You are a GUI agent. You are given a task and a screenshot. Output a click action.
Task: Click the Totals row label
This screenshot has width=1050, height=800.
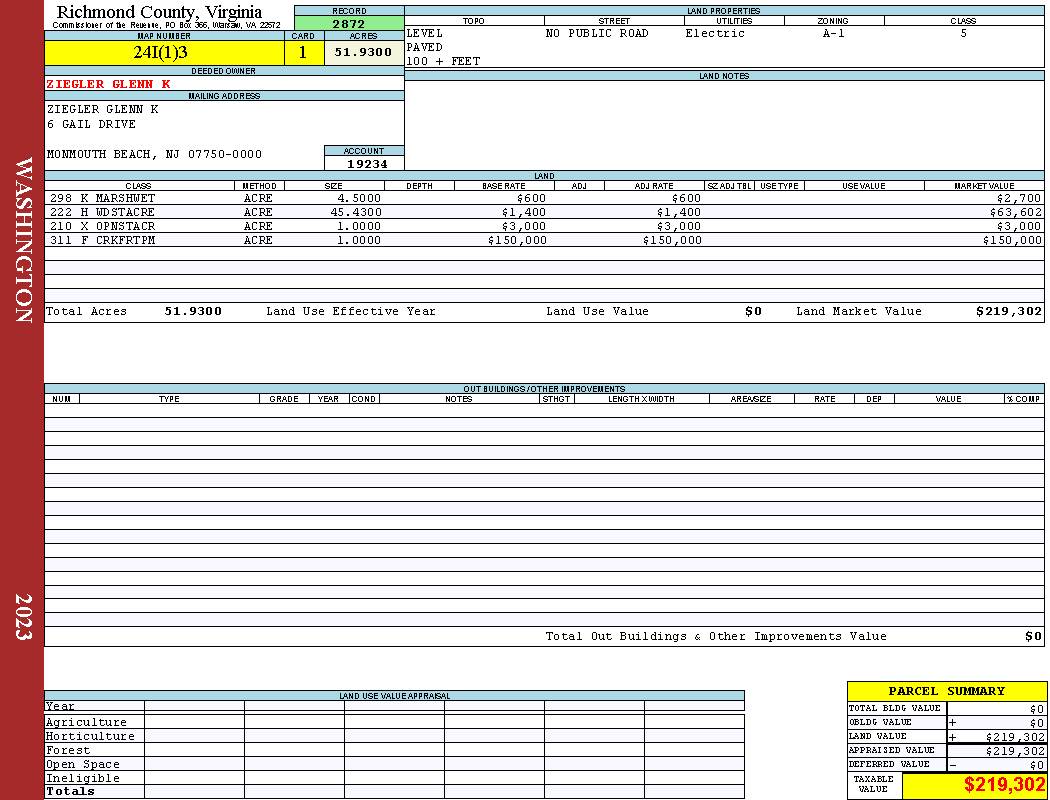coord(70,791)
